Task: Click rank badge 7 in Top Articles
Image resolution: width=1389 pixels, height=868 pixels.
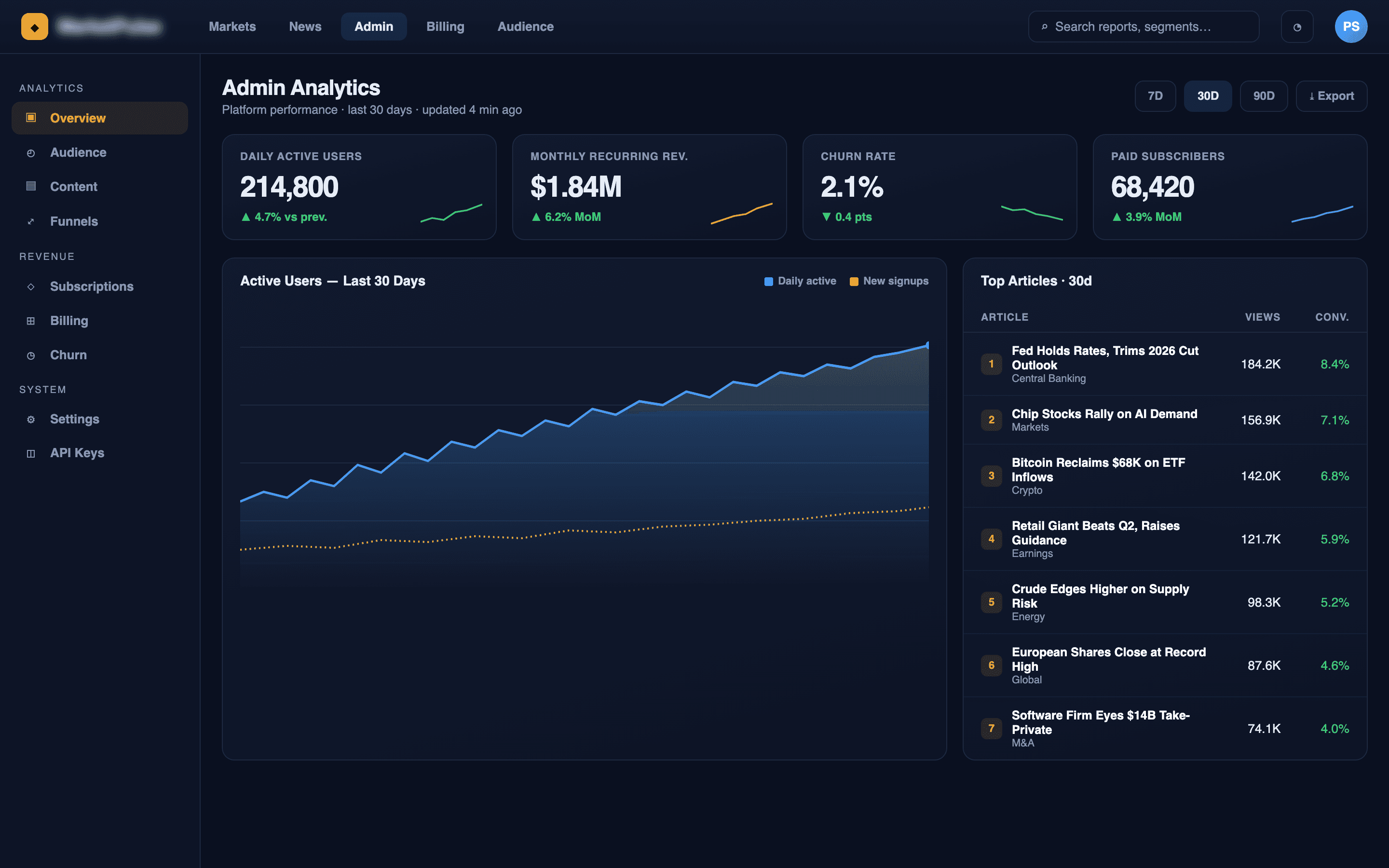Action: point(991,729)
